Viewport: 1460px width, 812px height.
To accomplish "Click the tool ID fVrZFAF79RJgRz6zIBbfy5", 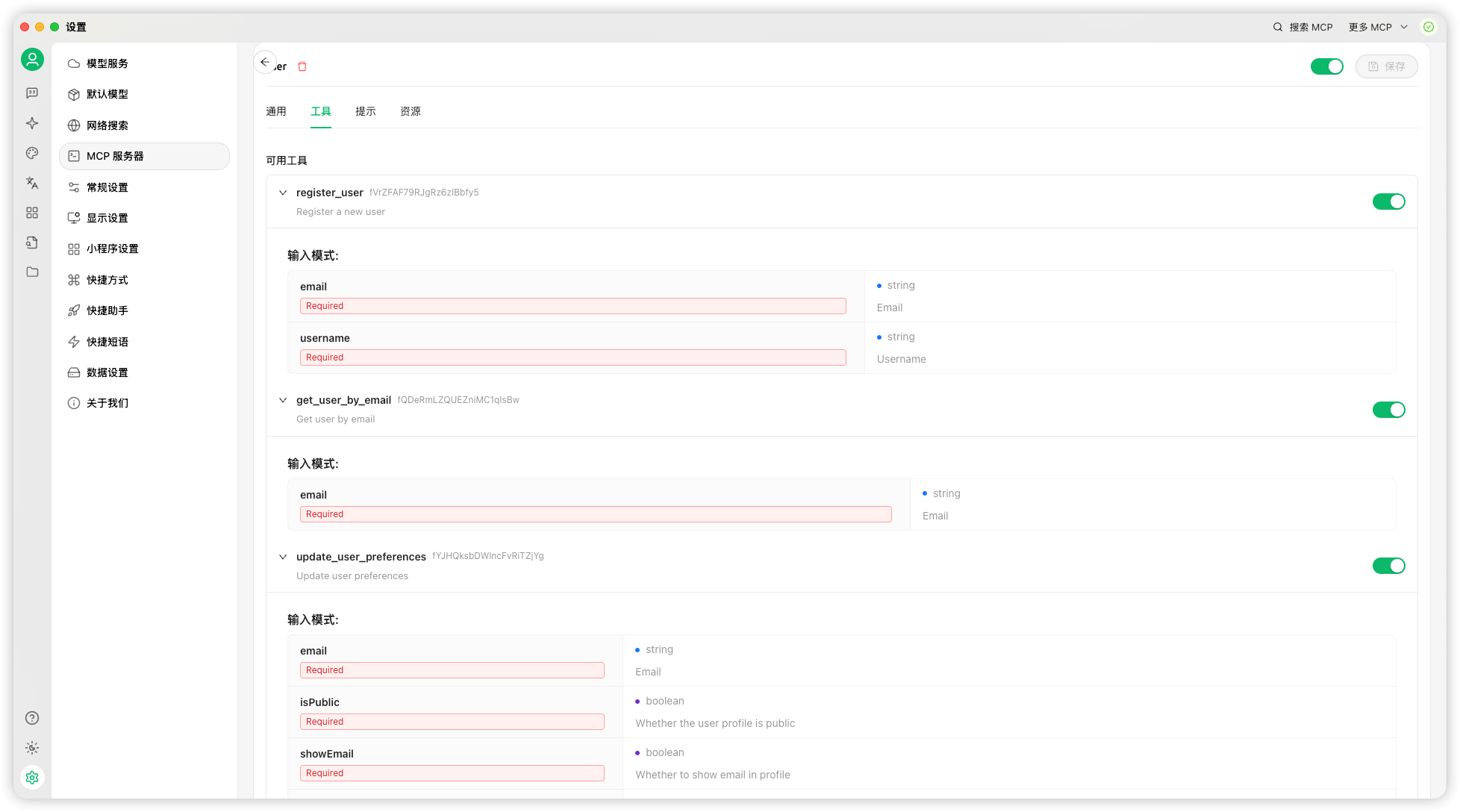I will [x=424, y=193].
